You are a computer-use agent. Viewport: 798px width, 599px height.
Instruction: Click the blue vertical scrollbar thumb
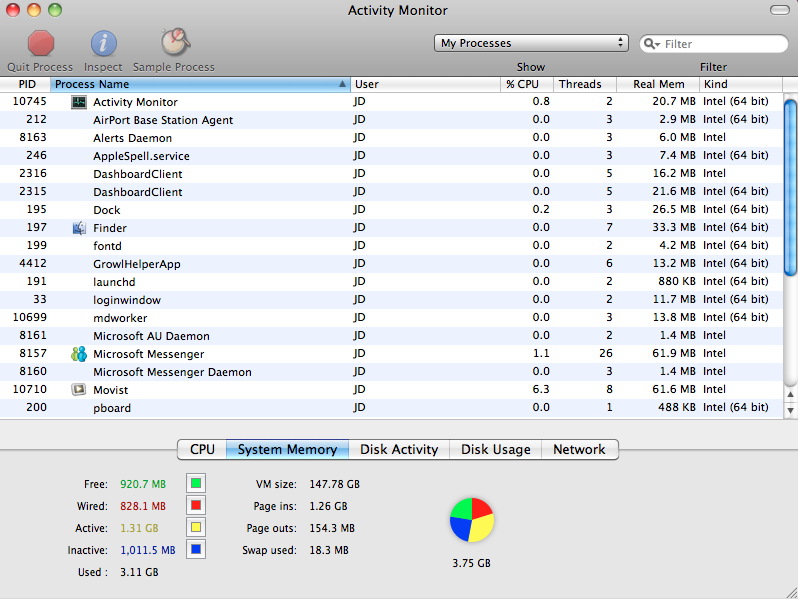pyautogui.click(x=790, y=188)
